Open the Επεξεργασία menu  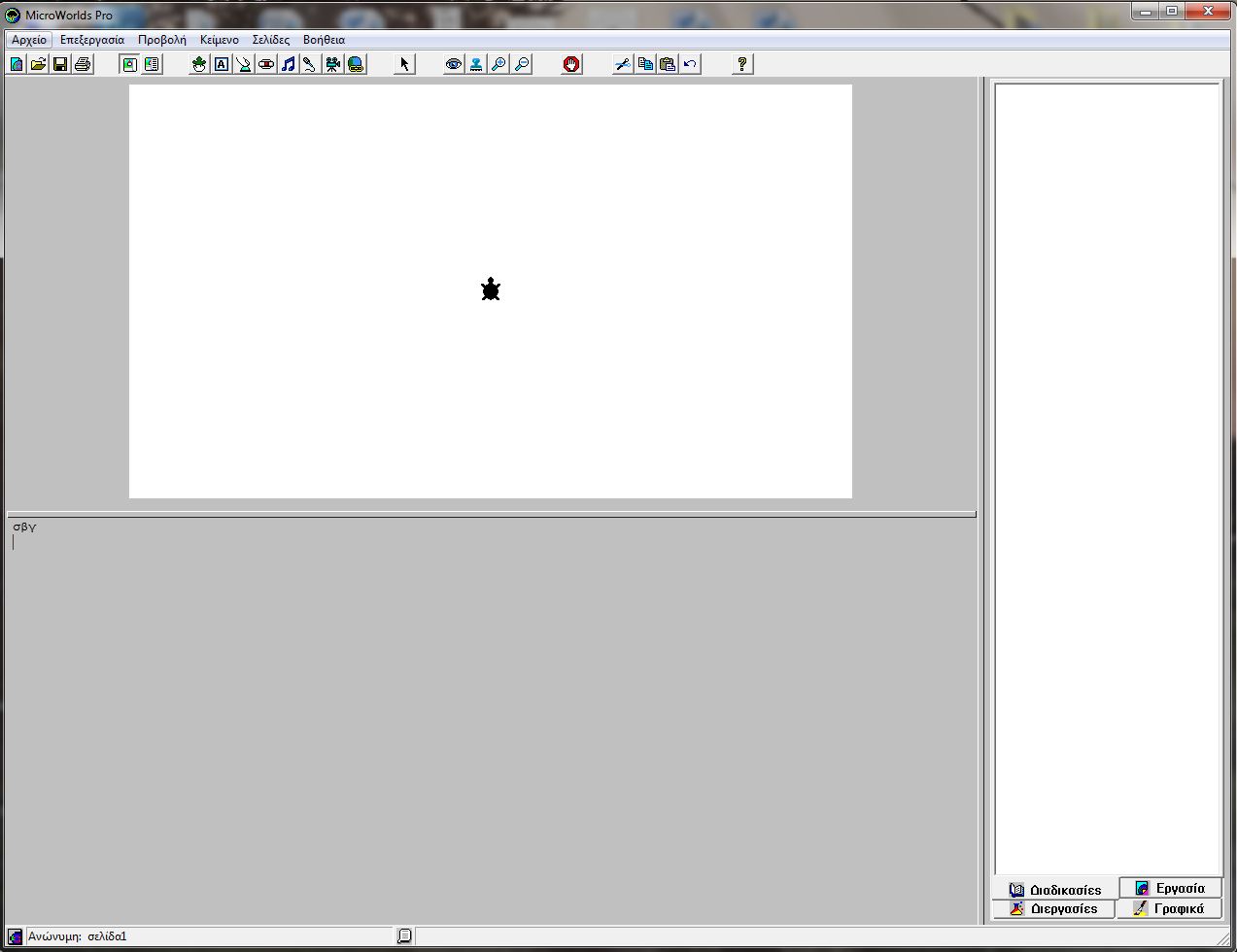(92, 40)
